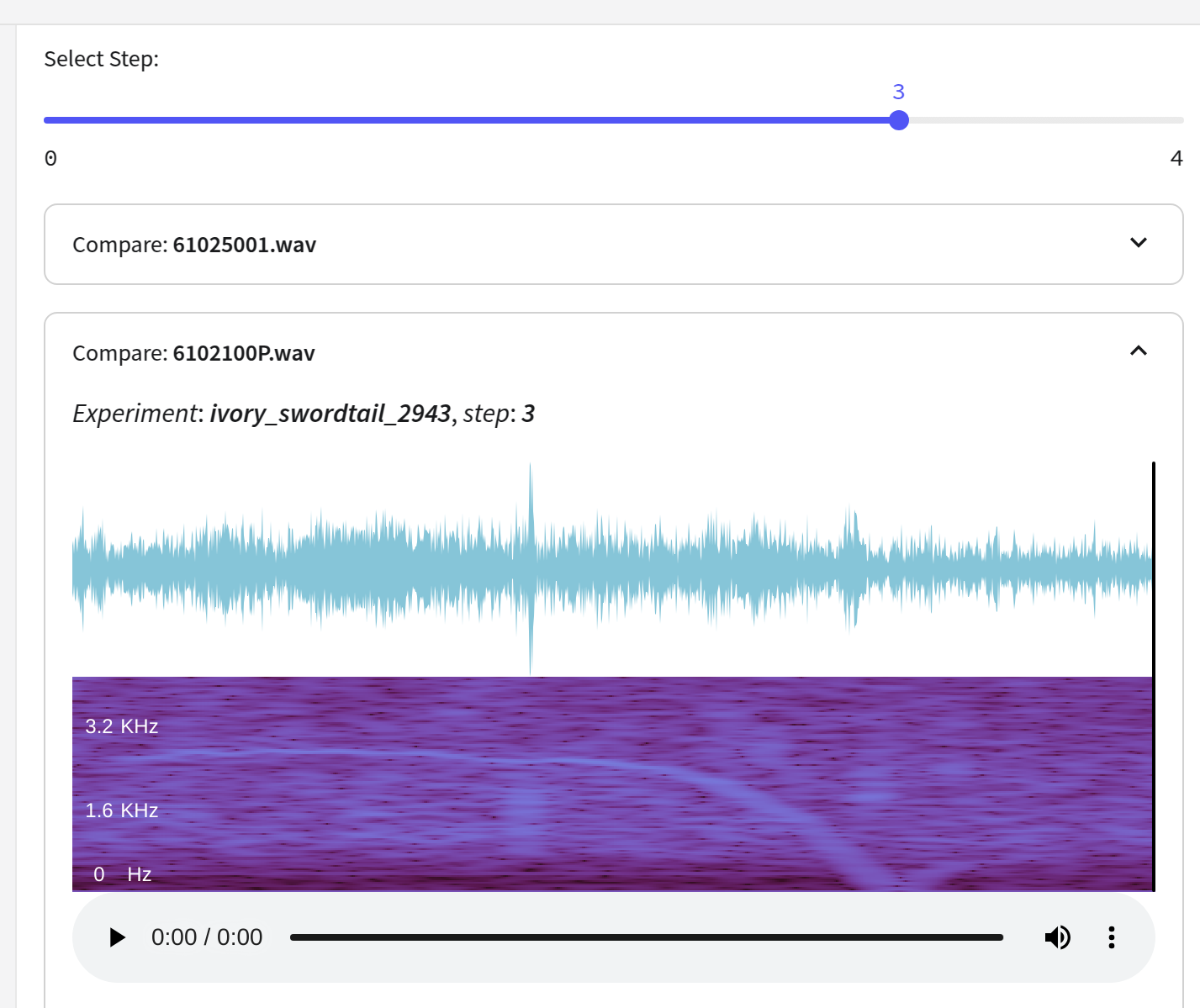Click the 1.6 KHz frequency label

(122, 810)
